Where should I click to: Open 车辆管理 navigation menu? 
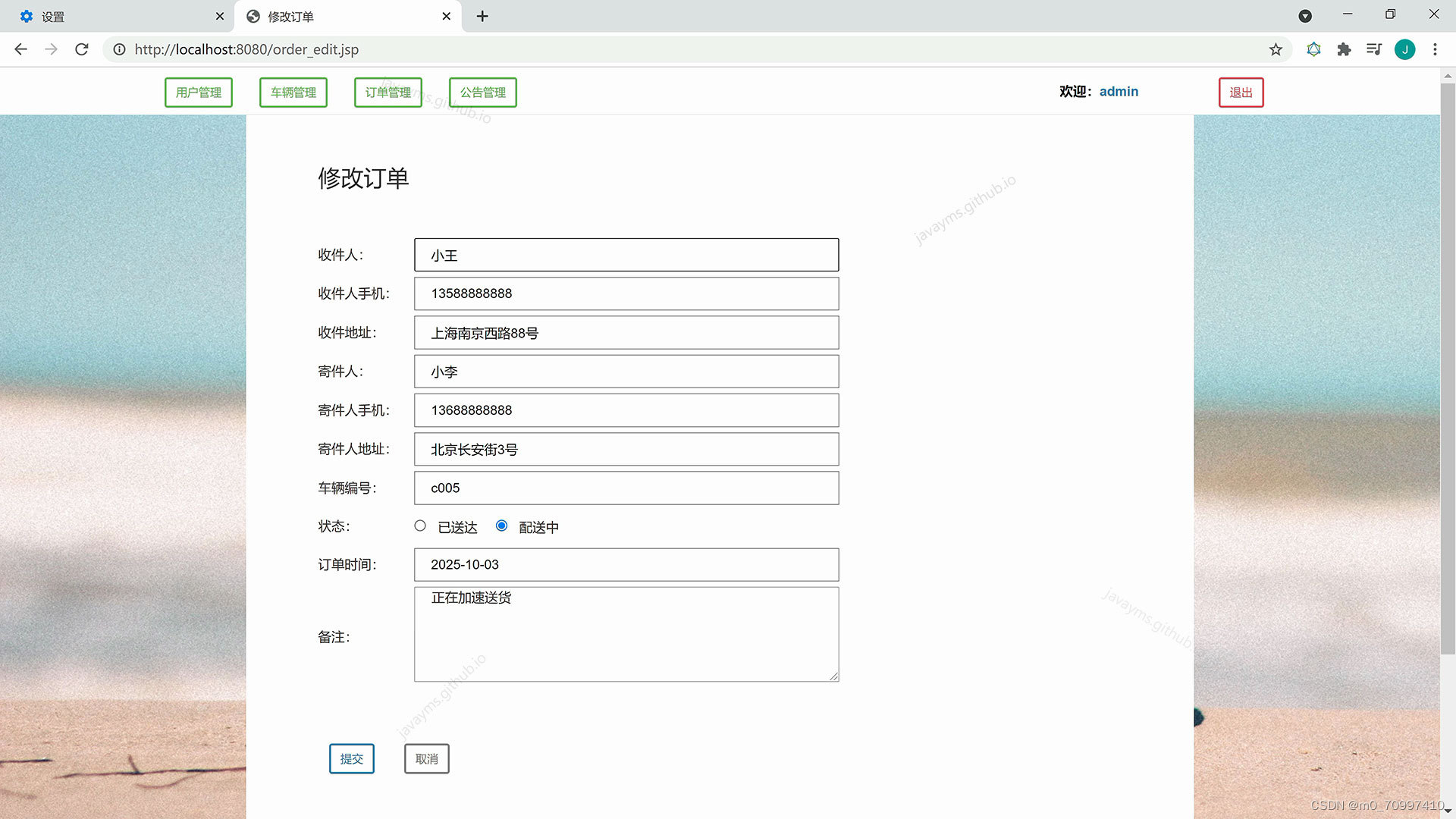[293, 93]
